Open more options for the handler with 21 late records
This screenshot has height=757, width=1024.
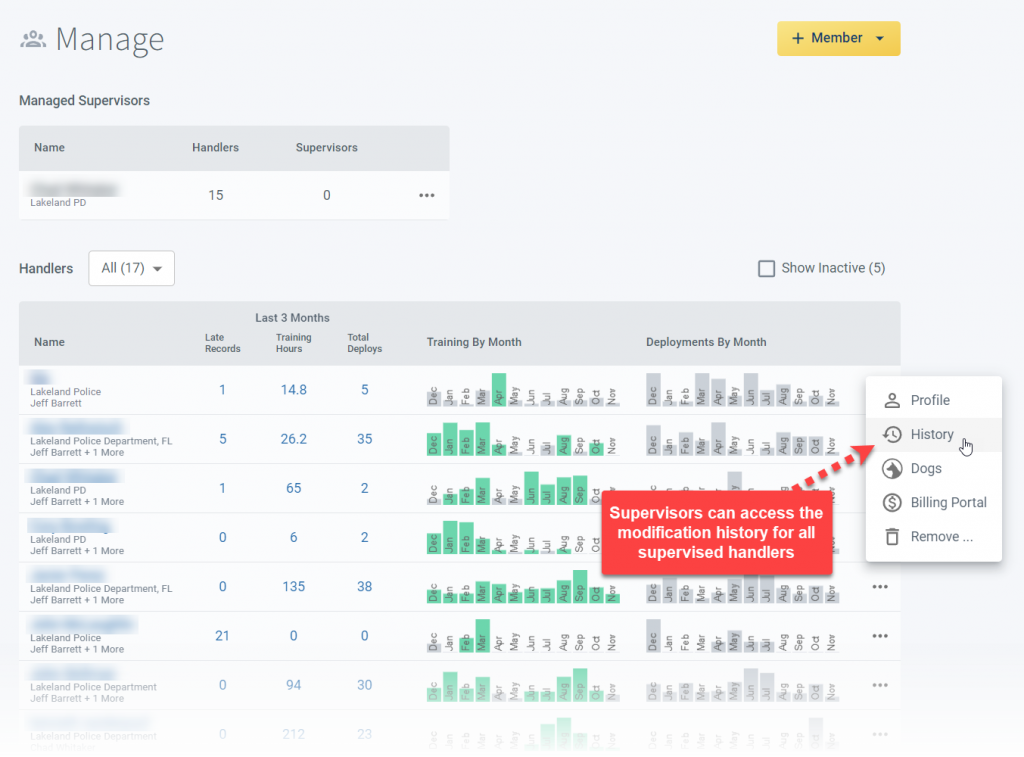tap(880, 636)
